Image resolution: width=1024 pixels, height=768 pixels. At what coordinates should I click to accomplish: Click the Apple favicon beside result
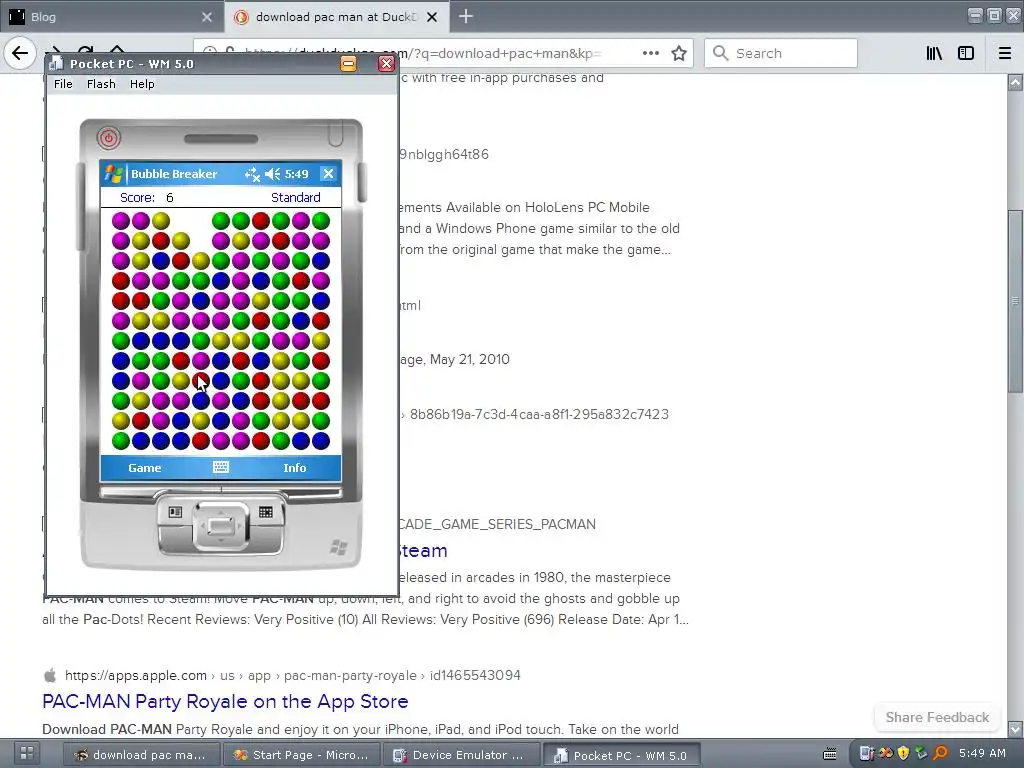(x=50, y=675)
